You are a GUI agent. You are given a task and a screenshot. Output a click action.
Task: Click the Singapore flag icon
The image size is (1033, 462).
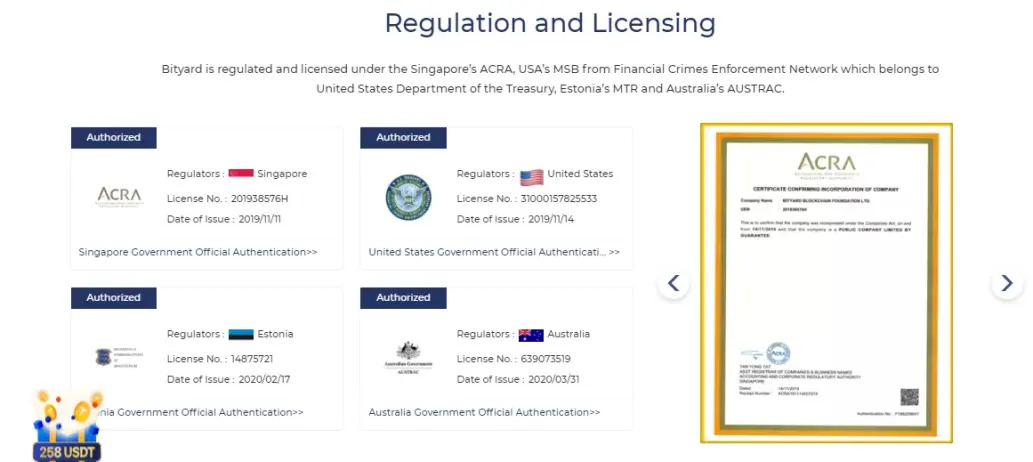click(241, 174)
